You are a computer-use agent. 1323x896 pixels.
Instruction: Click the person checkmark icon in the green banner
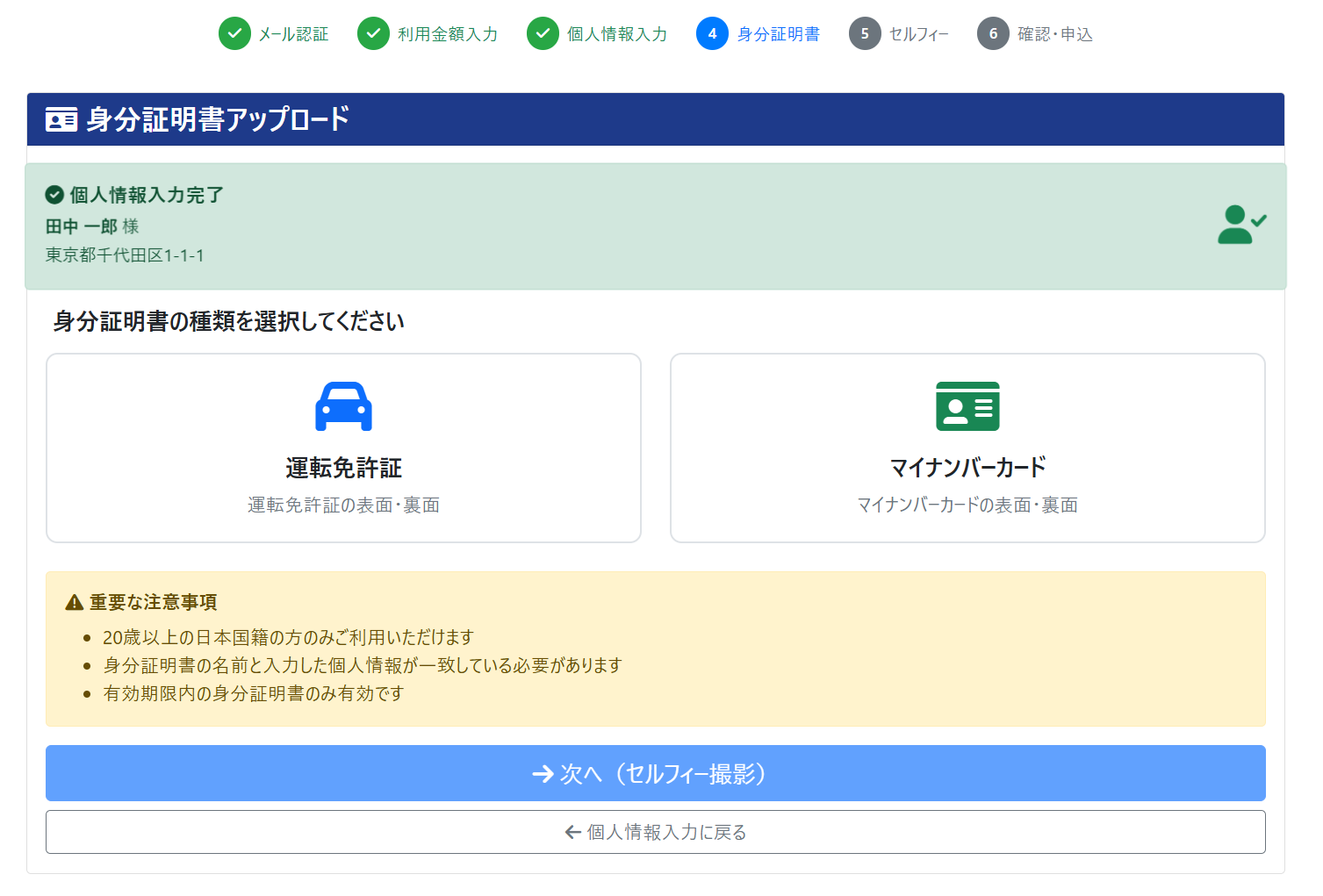tap(1240, 225)
